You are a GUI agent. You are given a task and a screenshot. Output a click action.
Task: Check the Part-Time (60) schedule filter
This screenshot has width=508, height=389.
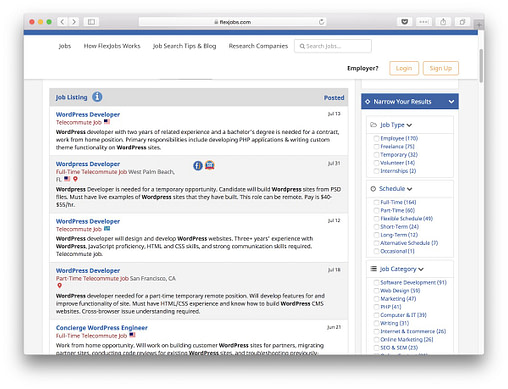coord(376,210)
